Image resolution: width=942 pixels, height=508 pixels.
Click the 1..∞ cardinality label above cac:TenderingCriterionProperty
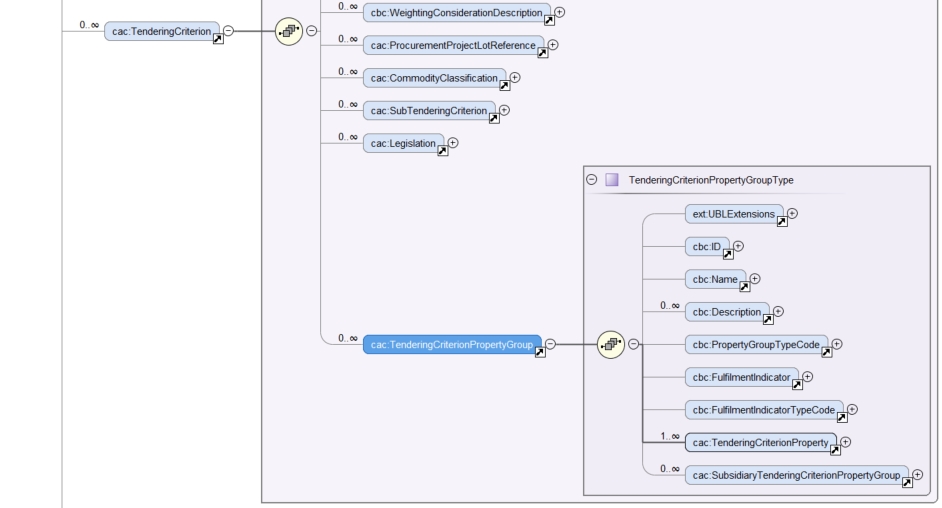[x=670, y=437]
